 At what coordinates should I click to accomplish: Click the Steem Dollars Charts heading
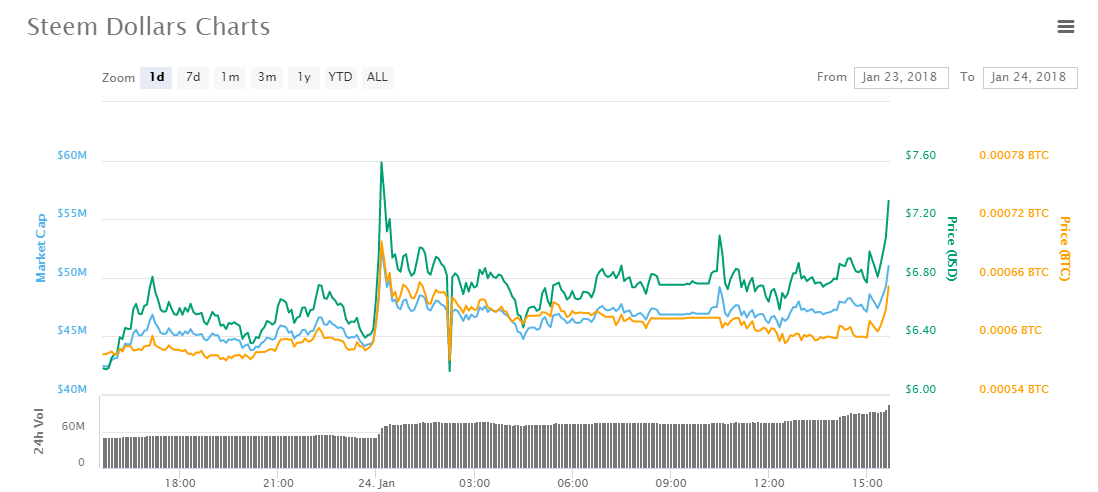click(x=148, y=27)
